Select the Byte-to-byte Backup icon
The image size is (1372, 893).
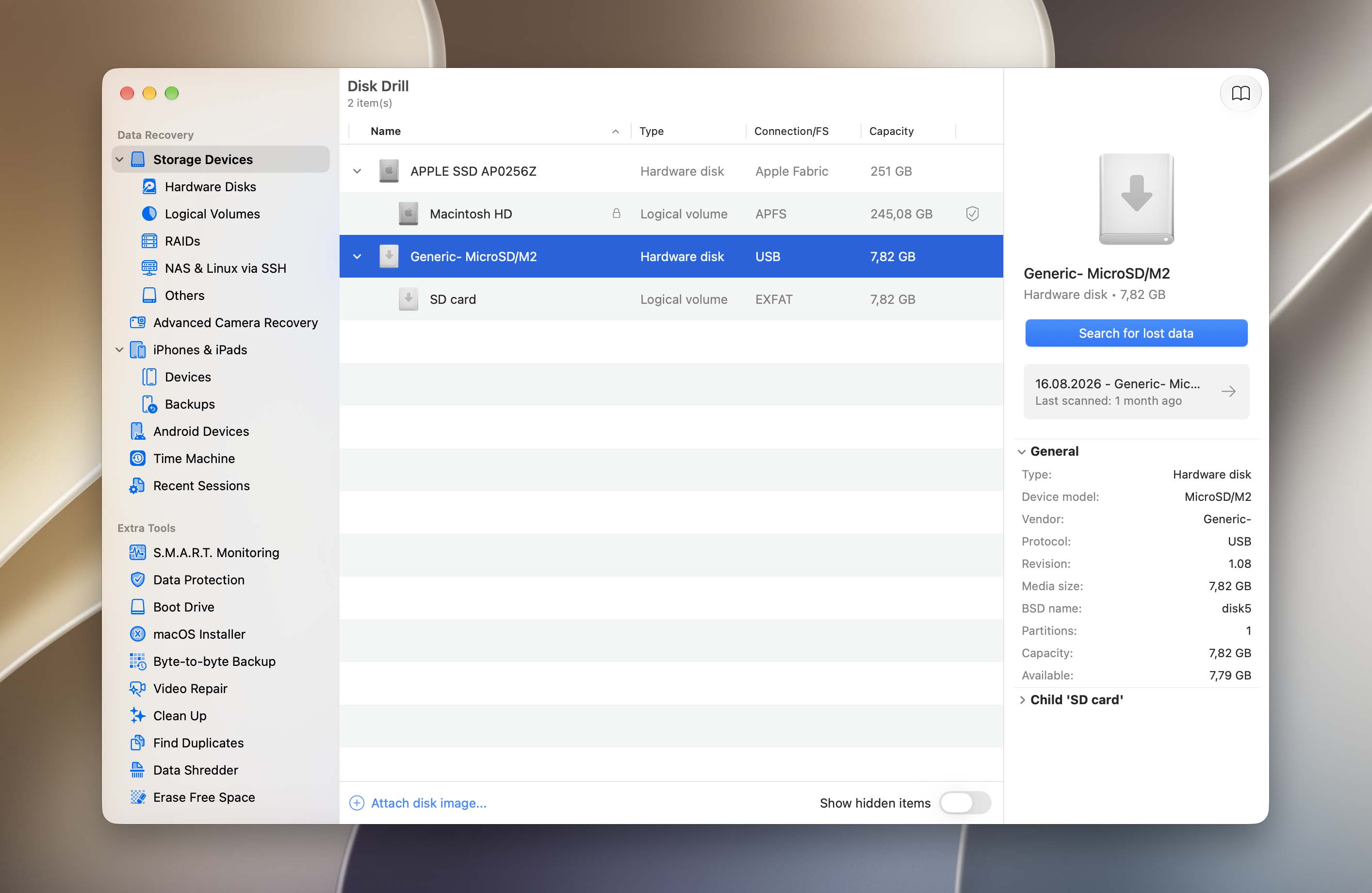click(138, 661)
